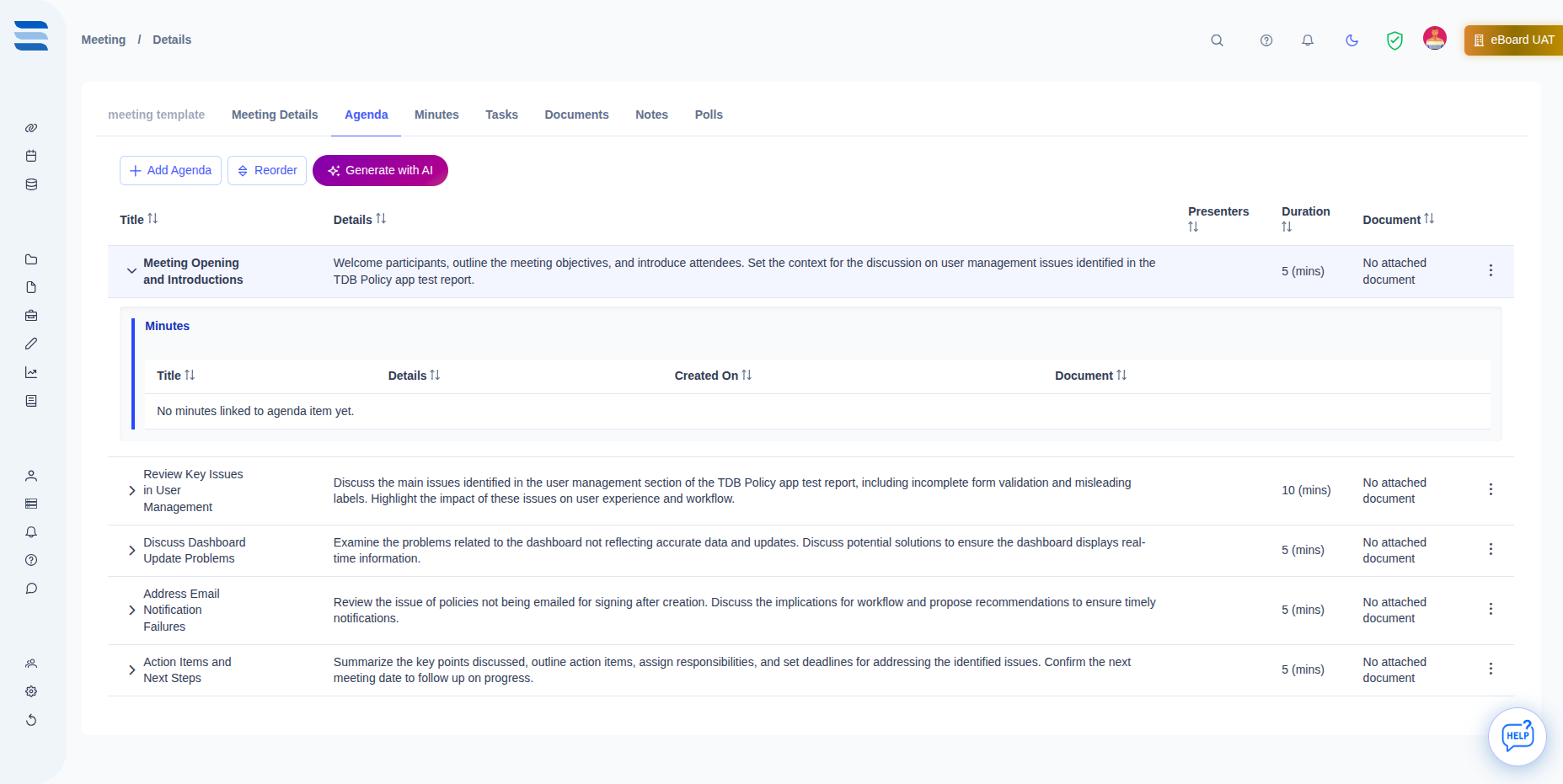Viewport: 1563px width, 784px height.
Task: Switch to the Minutes tab
Action: (x=436, y=115)
